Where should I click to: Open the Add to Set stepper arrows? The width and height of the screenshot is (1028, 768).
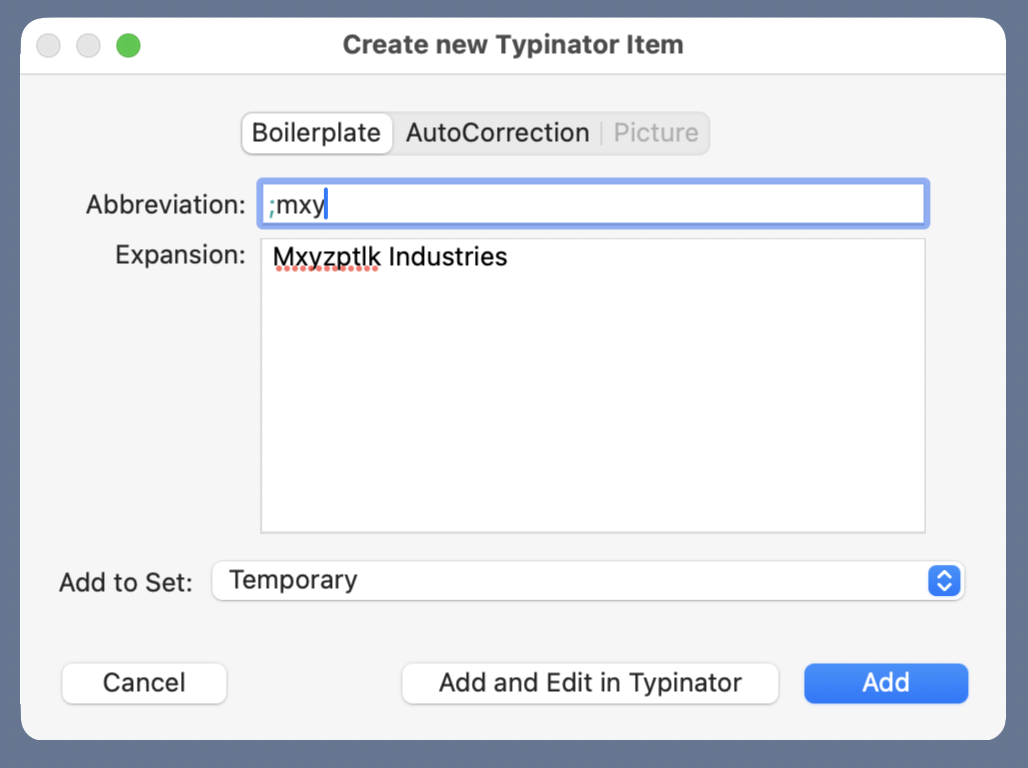pyautogui.click(x=943, y=581)
